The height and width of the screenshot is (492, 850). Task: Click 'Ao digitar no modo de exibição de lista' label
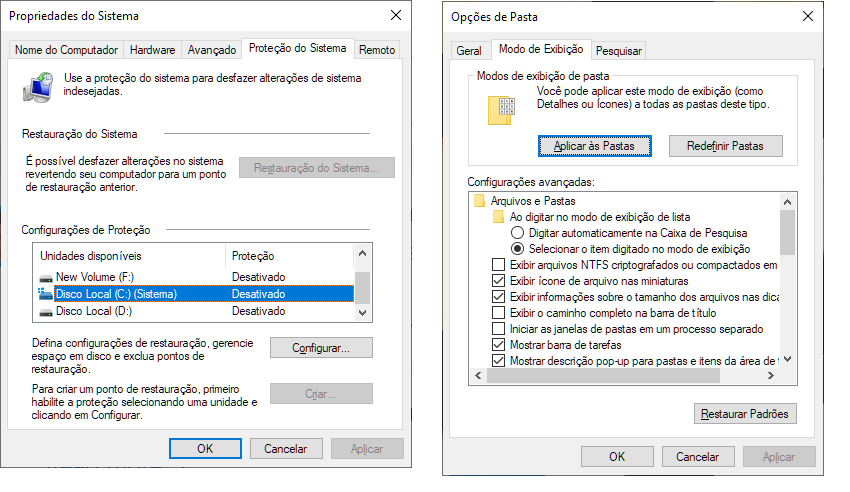600,217
